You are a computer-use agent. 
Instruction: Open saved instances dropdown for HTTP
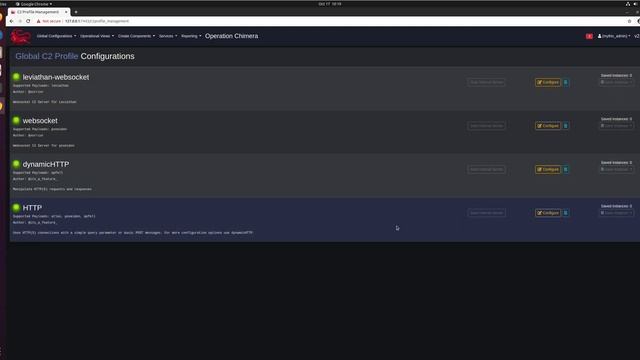(616, 213)
